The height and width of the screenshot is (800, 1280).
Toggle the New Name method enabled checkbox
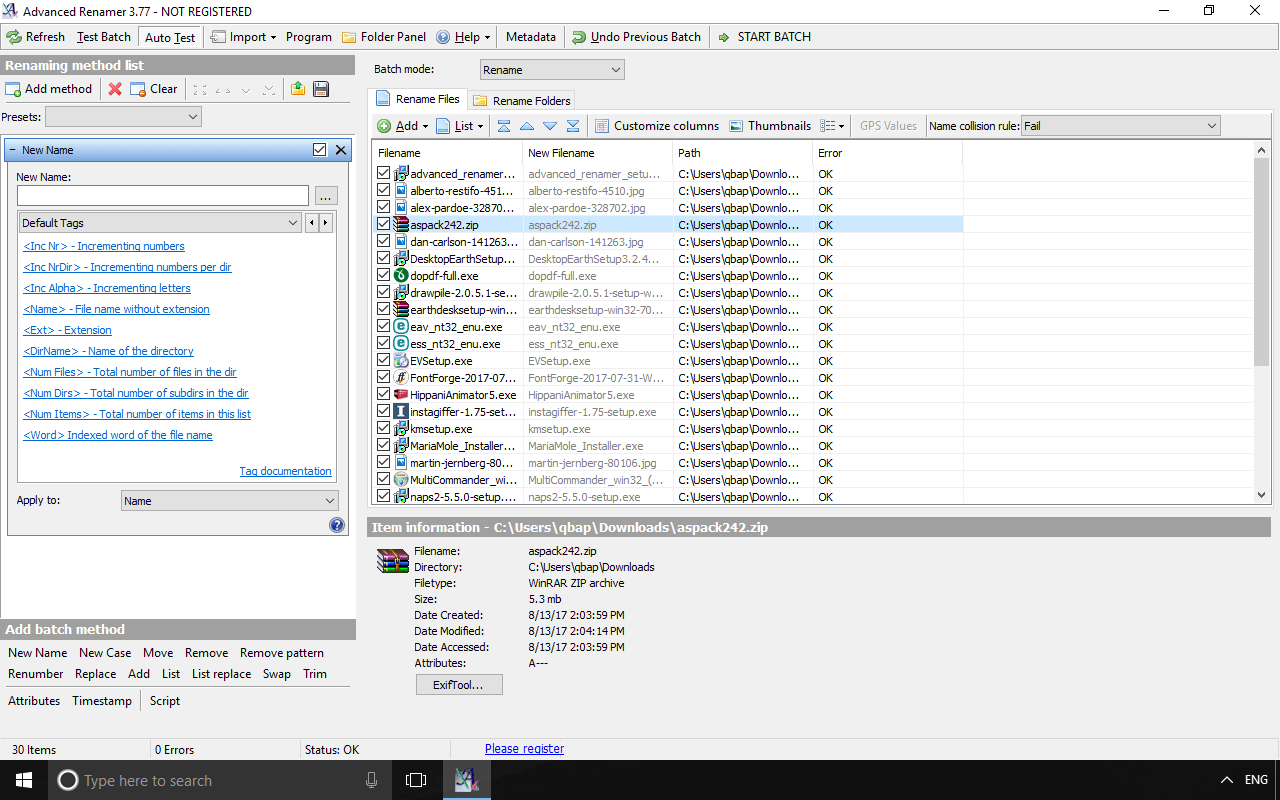[320, 150]
